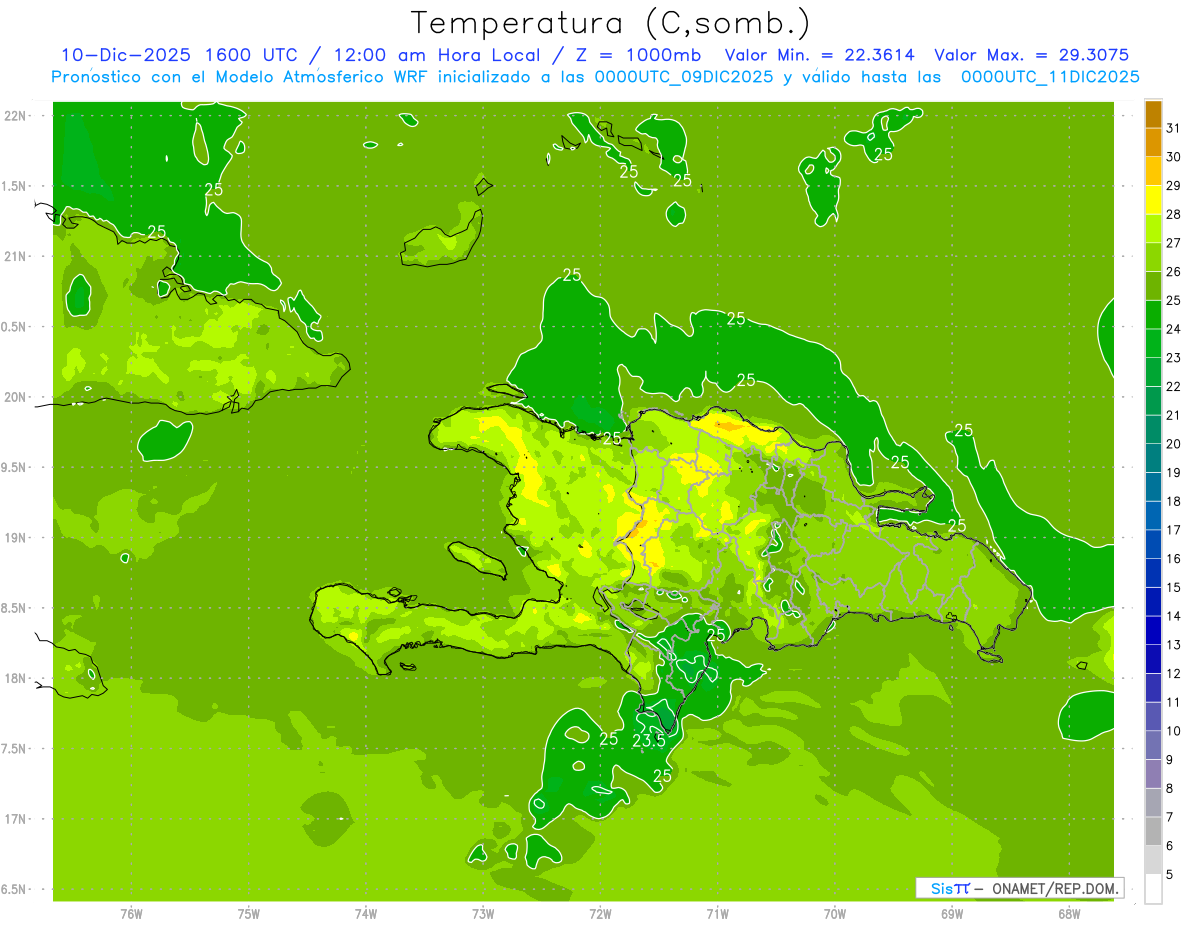Click the "14" label on the color scale
Screen dimensions: 1200x927
pos(1174,616)
